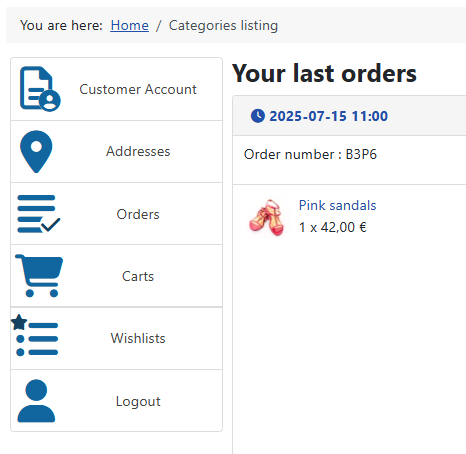
Task: Click the Carts shopping cart icon
Action: 39,275
